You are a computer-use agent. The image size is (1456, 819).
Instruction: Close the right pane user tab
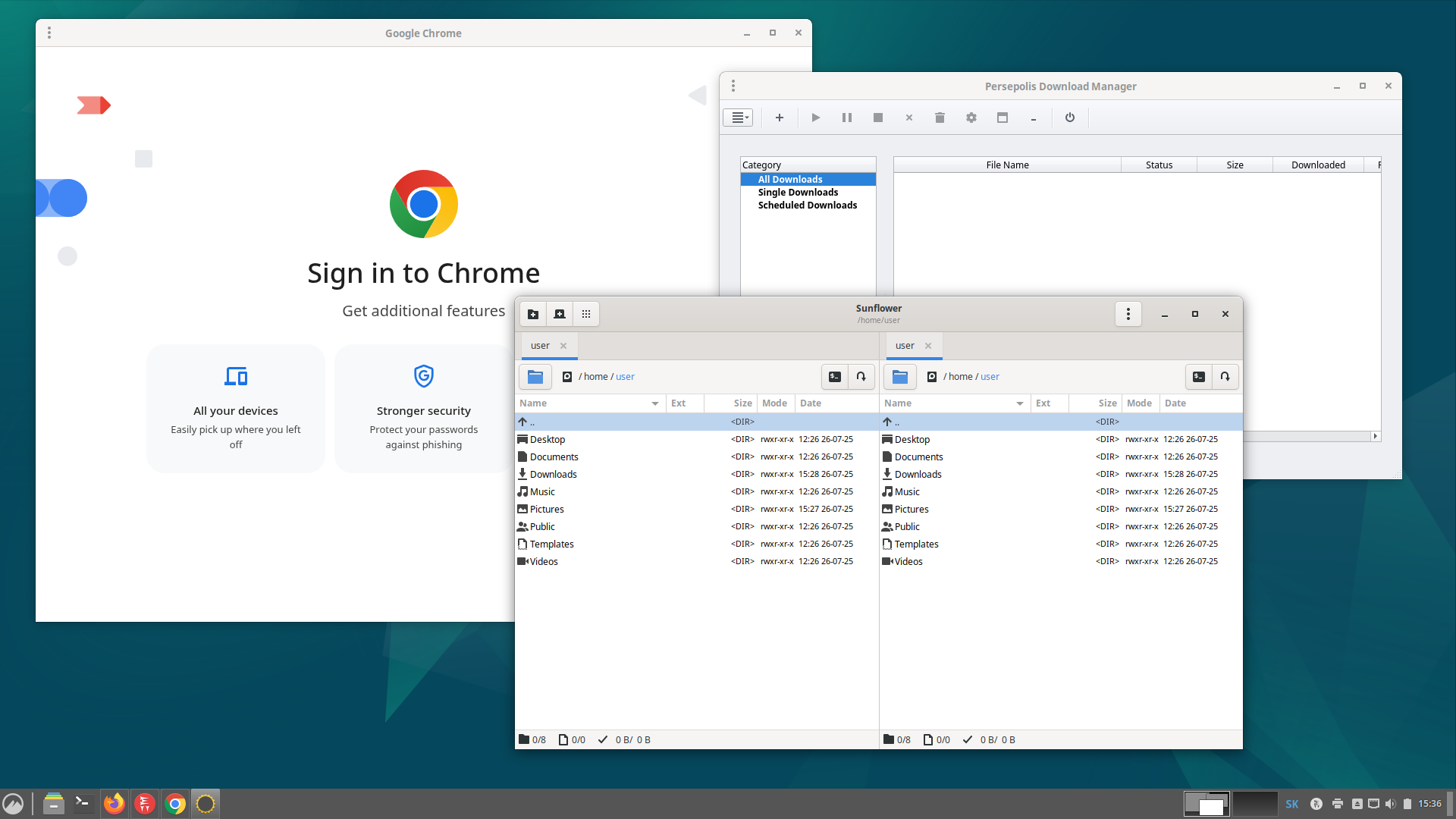click(928, 346)
